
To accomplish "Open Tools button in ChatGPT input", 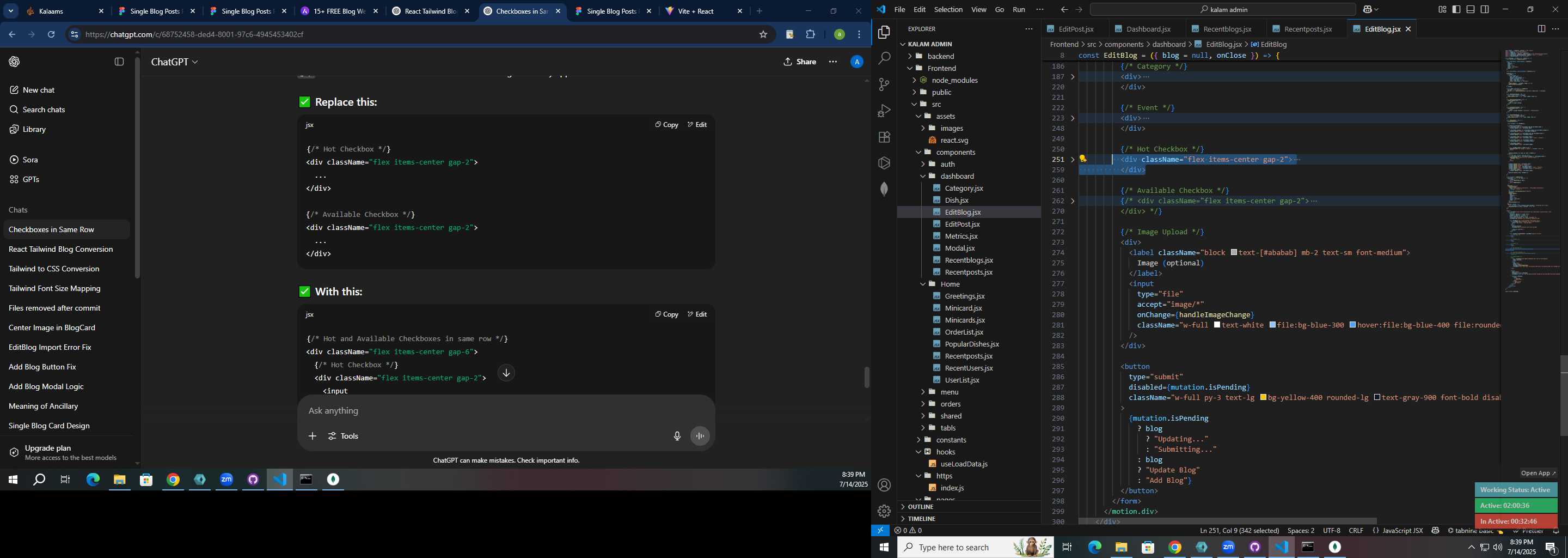I will (x=344, y=436).
